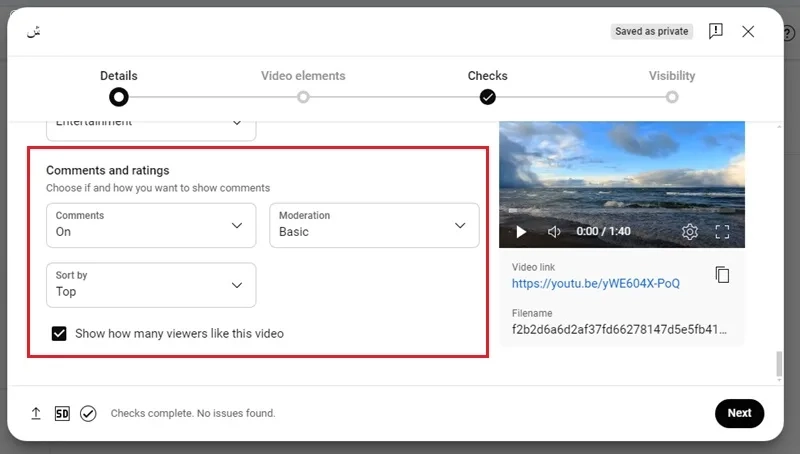The width and height of the screenshot is (800, 454).
Task: Click the Next button
Action: pos(739,413)
